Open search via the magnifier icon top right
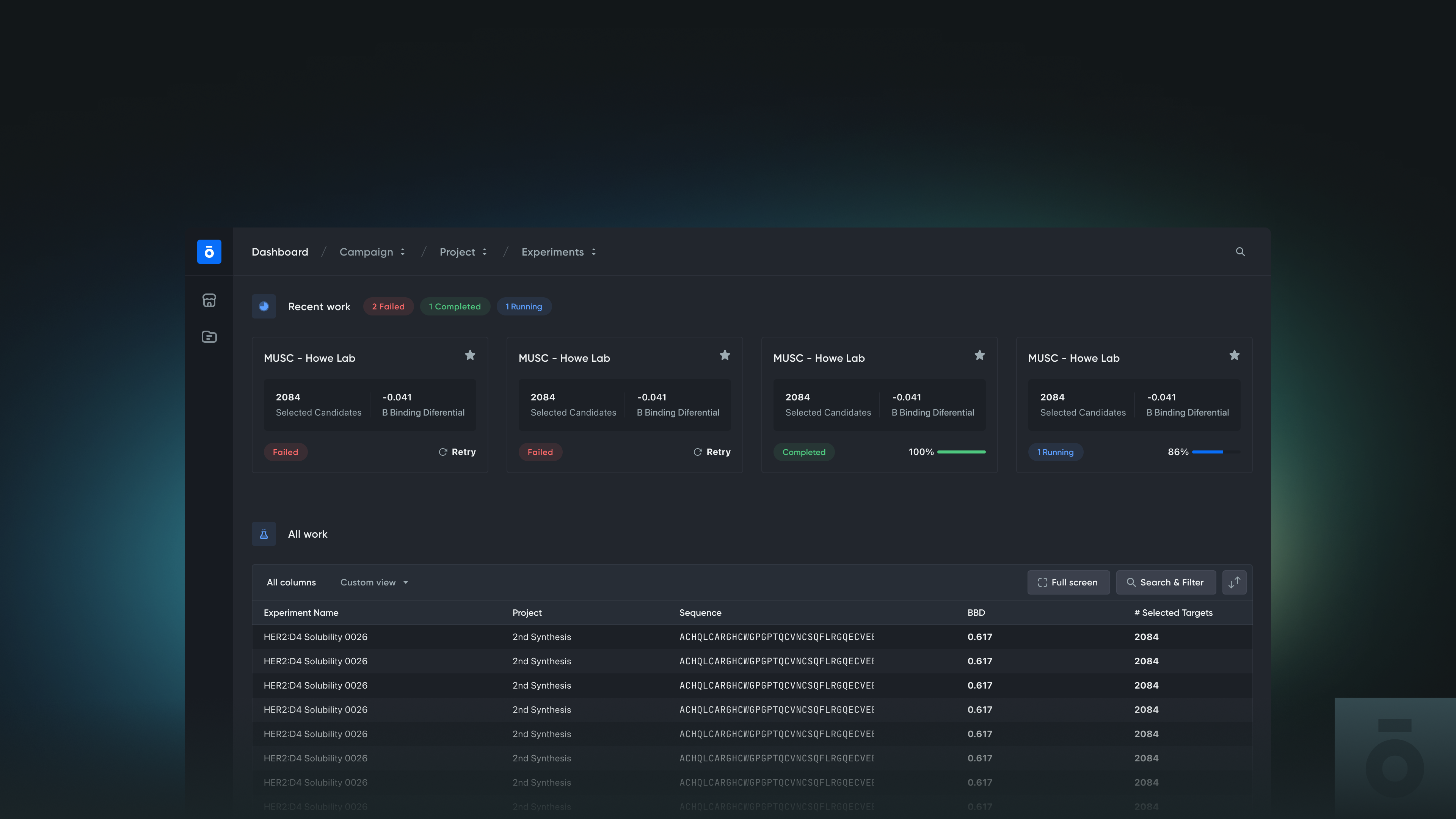1456x819 pixels. 1241,251
